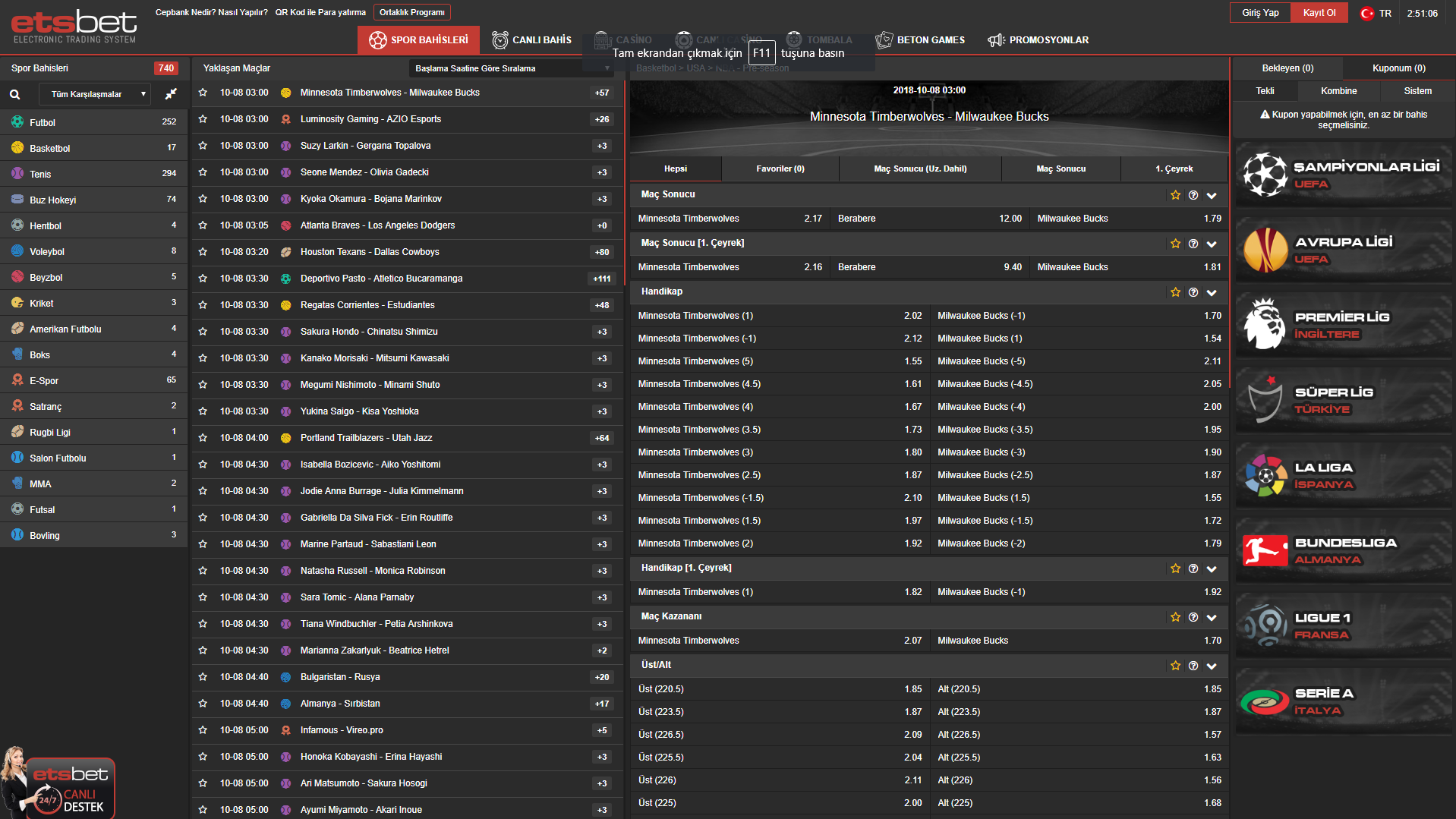Image resolution: width=1456 pixels, height=819 pixels.
Task: Toggle favorite star for Portland Trailblazers - Utah Jazz
Action: point(203,438)
